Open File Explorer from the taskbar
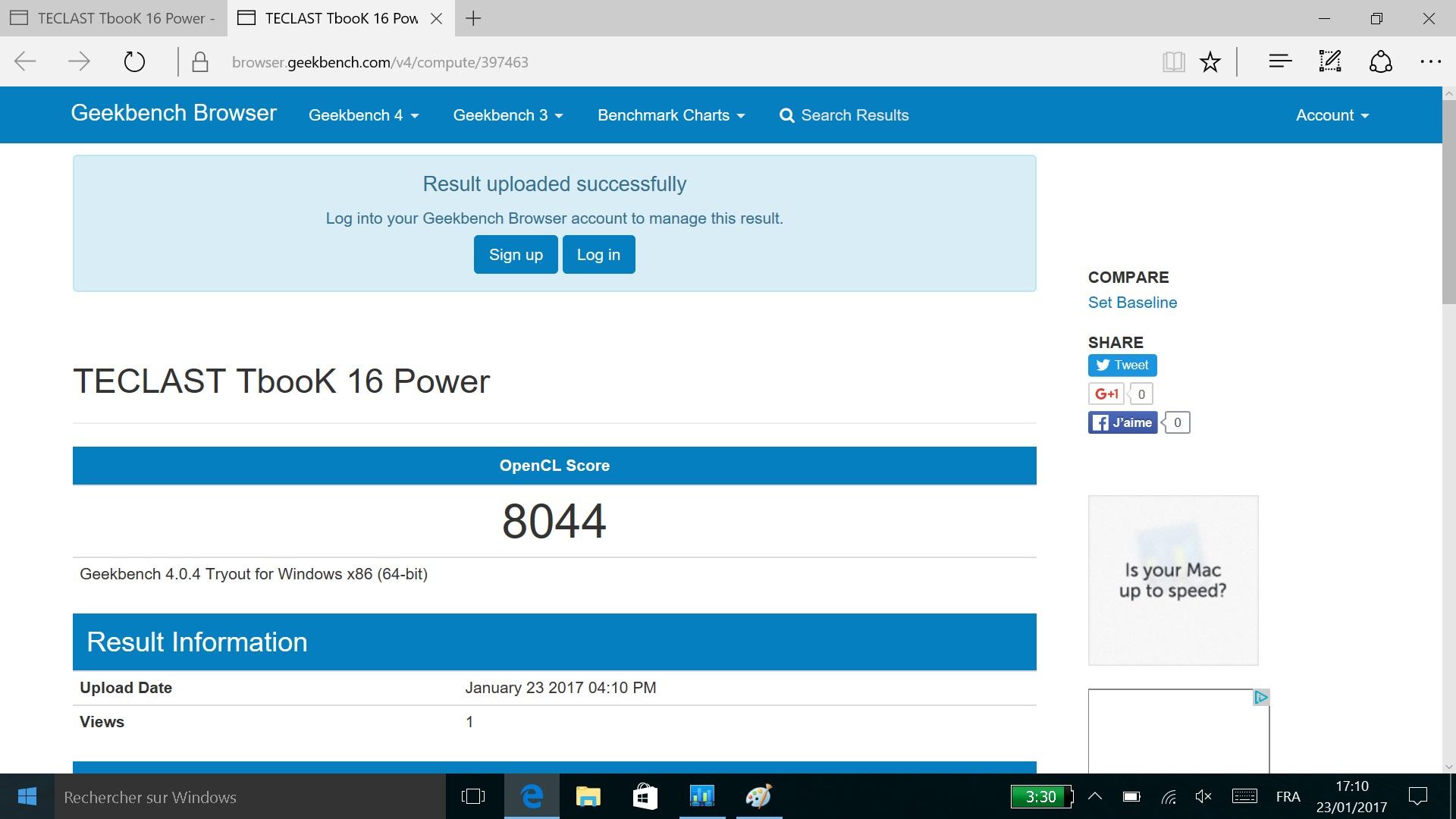 point(588,796)
